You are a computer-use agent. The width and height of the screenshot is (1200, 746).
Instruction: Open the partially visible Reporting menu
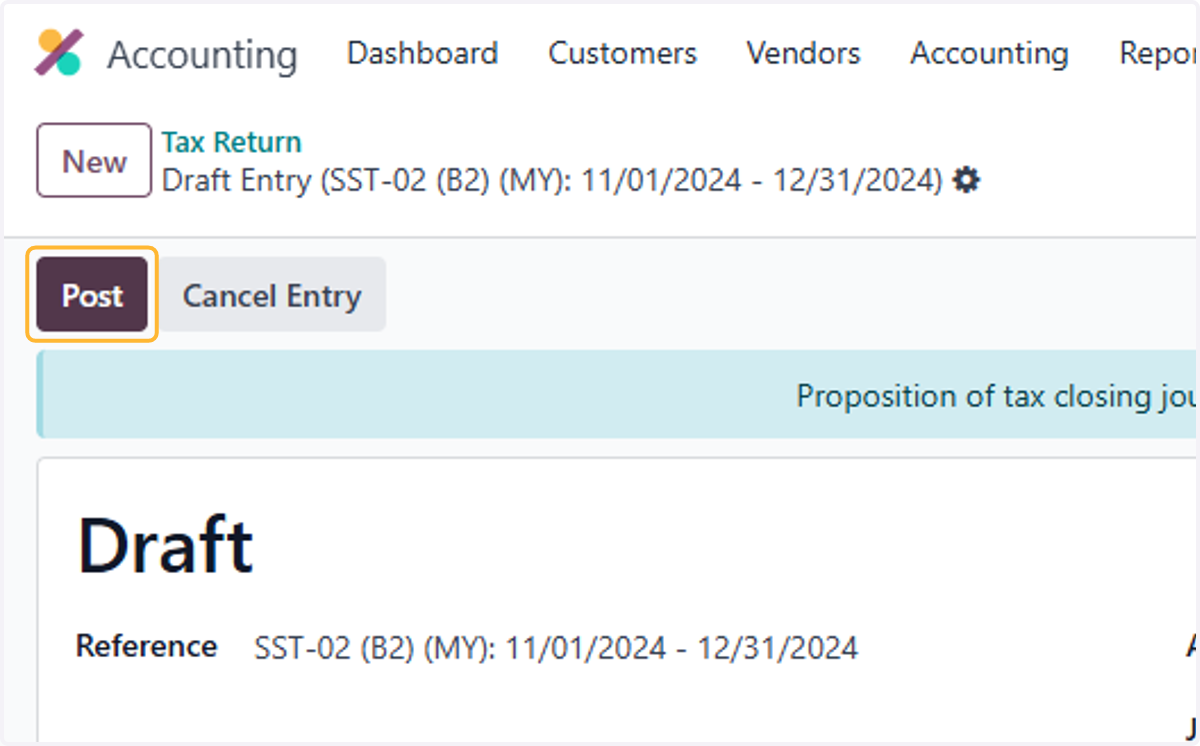tap(1158, 54)
